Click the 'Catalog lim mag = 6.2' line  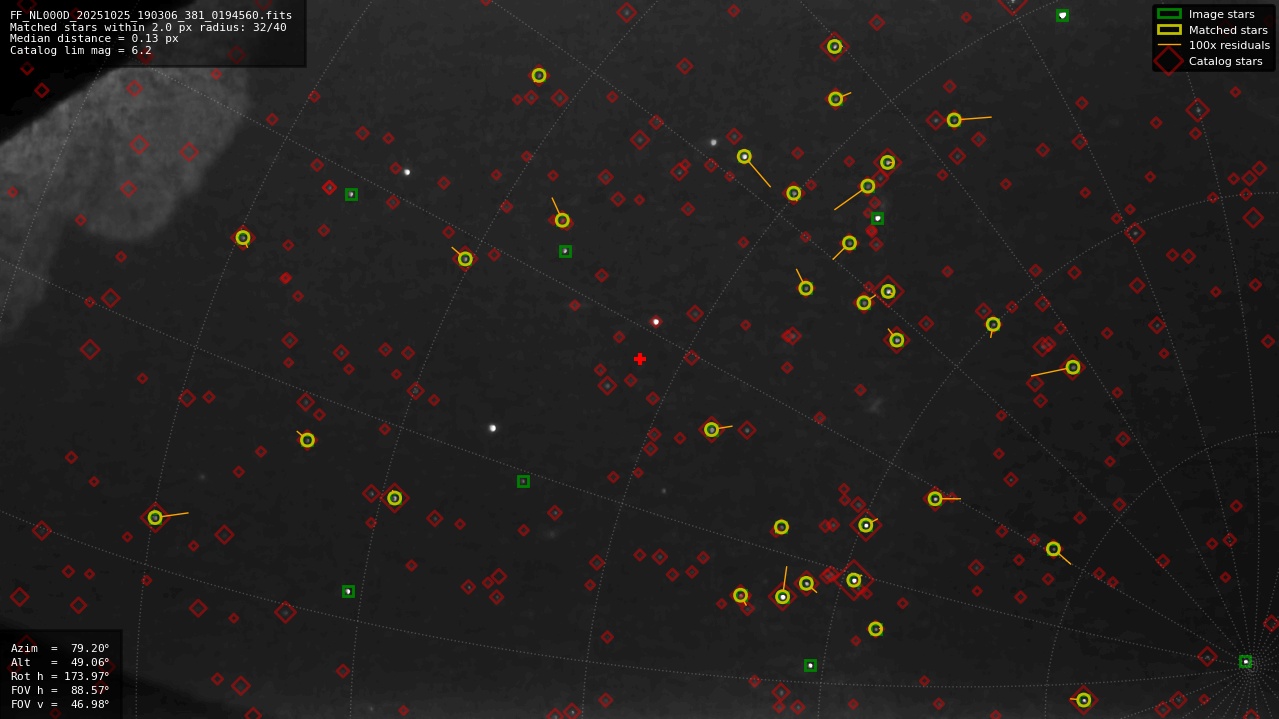(x=81, y=50)
